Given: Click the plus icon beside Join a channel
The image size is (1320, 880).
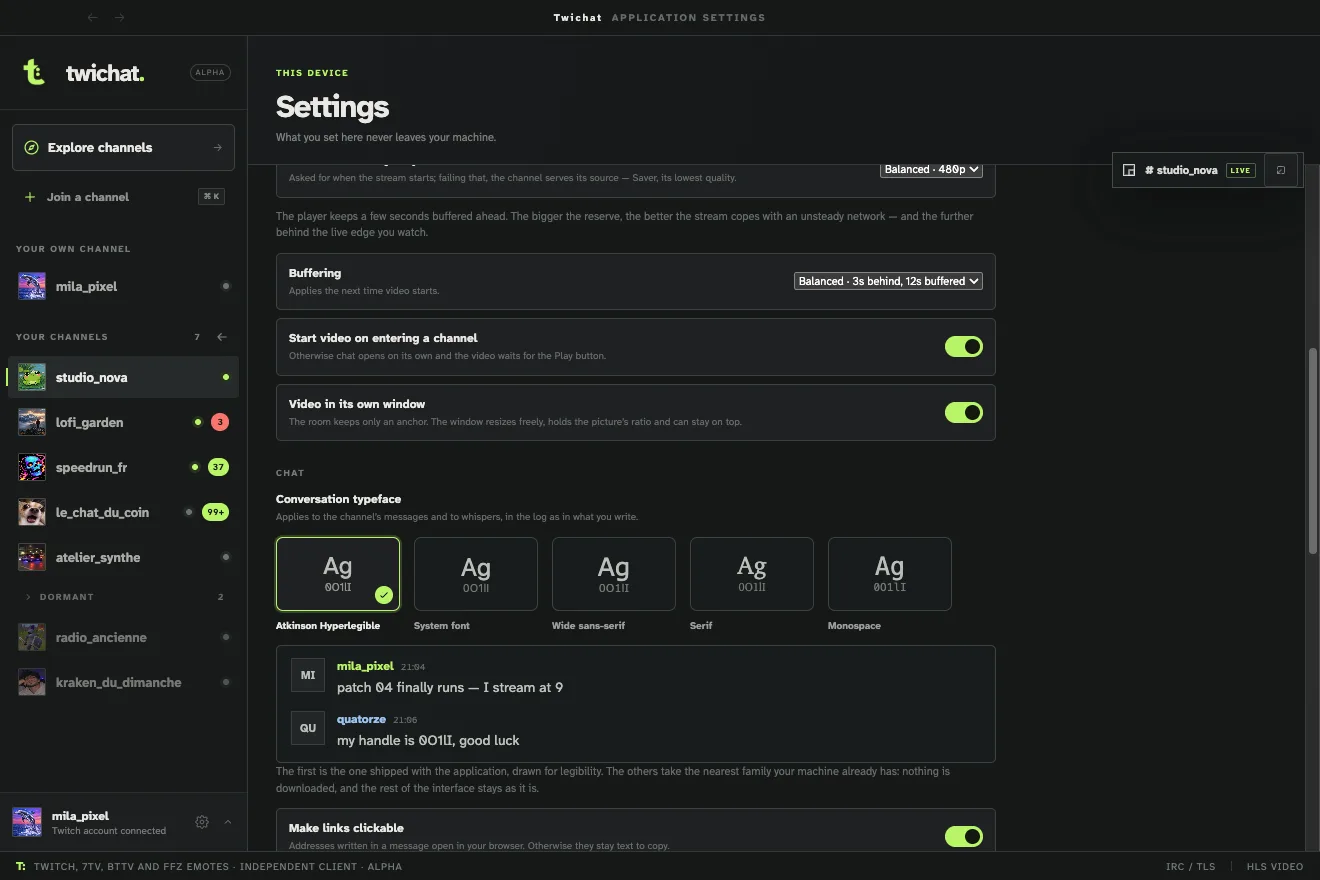Looking at the screenshot, I should pos(30,197).
